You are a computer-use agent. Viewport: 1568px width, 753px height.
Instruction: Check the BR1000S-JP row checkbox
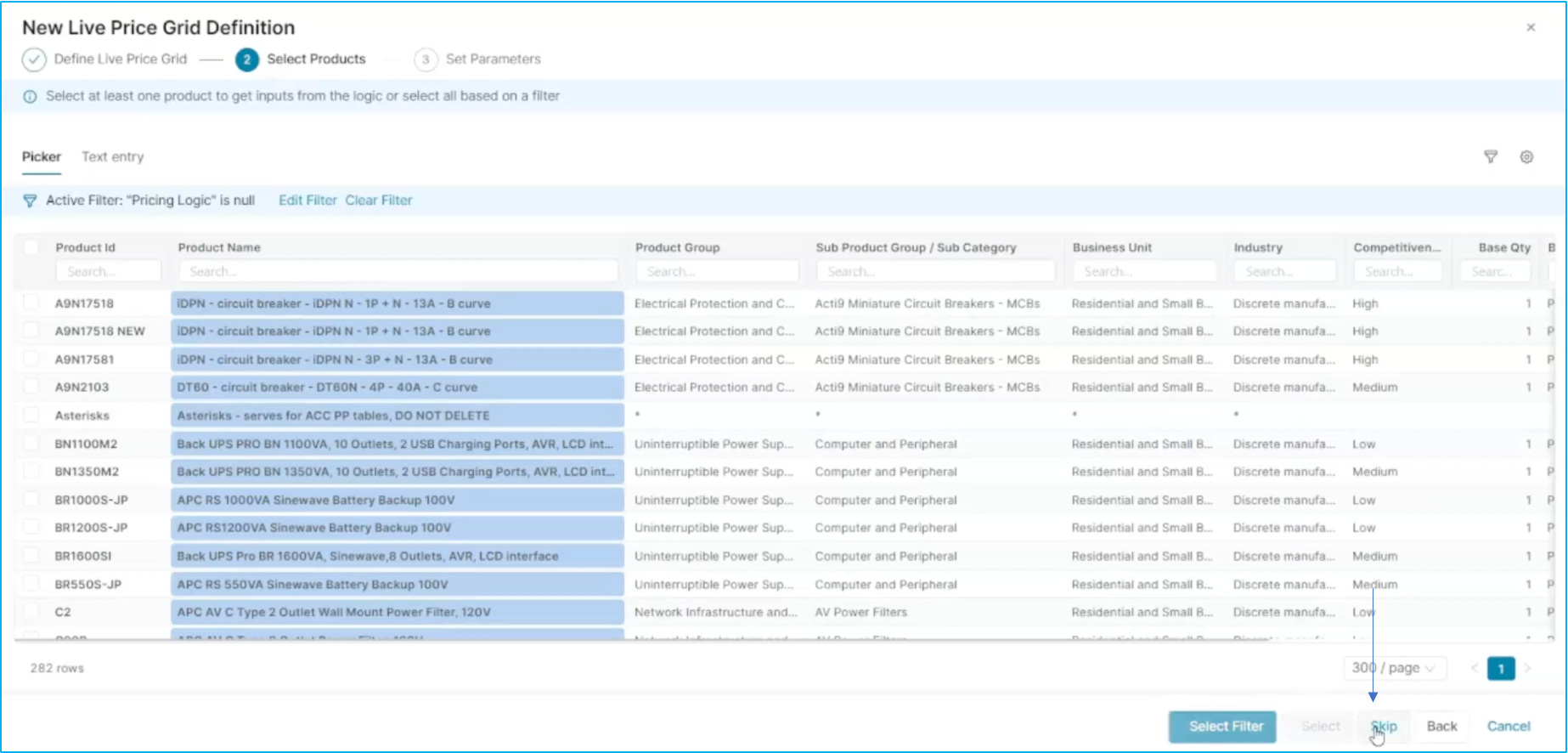tap(31, 499)
